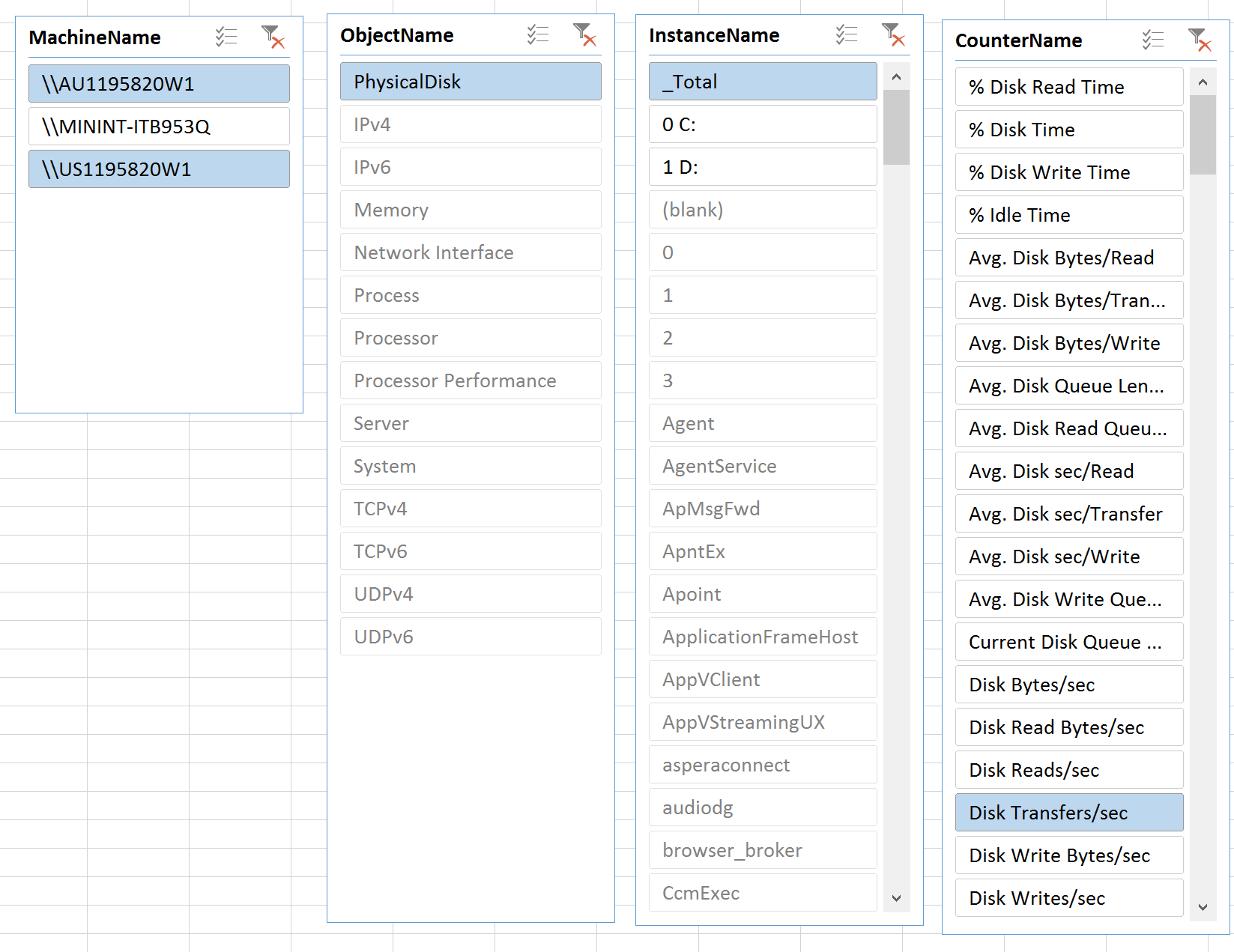Toggle multi-select in MachineName slicer
The height and width of the screenshot is (952, 1234).
click(x=226, y=37)
